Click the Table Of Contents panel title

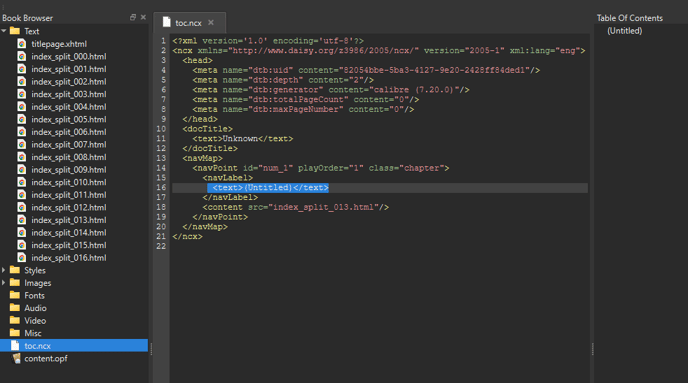pyautogui.click(x=629, y=18)
